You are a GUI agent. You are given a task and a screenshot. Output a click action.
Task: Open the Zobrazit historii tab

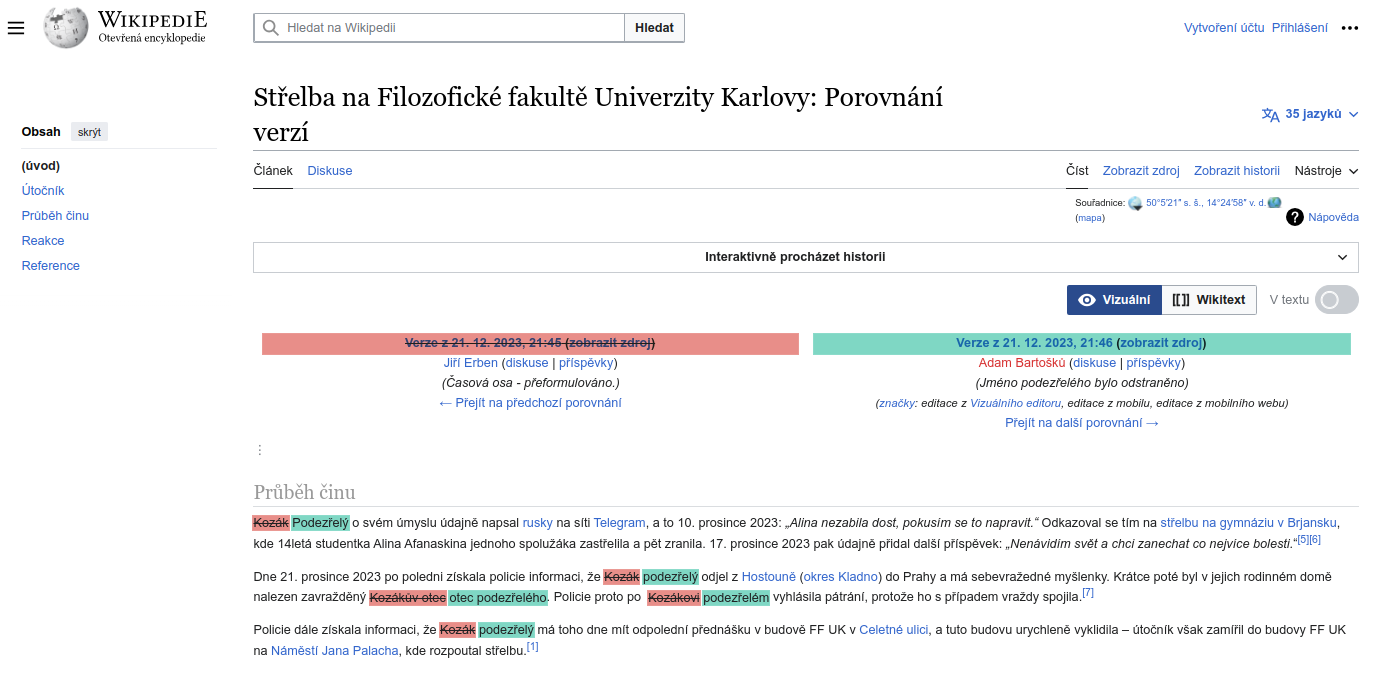[x=1236, y=170]
